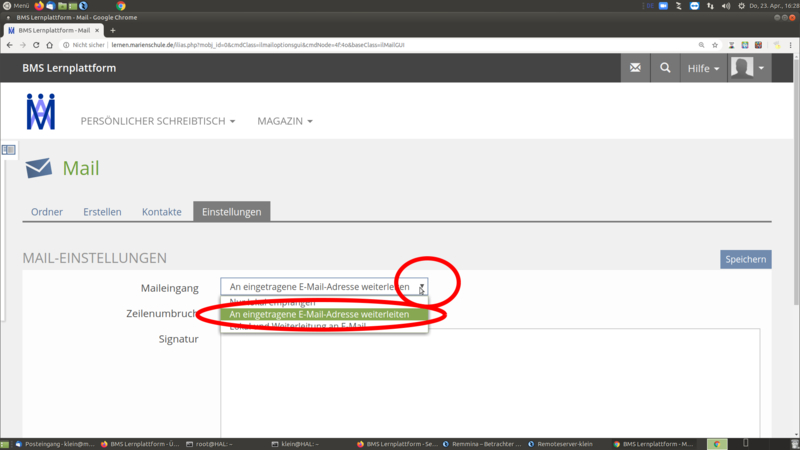The width and height of the screenshot is (800, 450).
Task: Launch Firefox from the top panel
Action: 40,6
